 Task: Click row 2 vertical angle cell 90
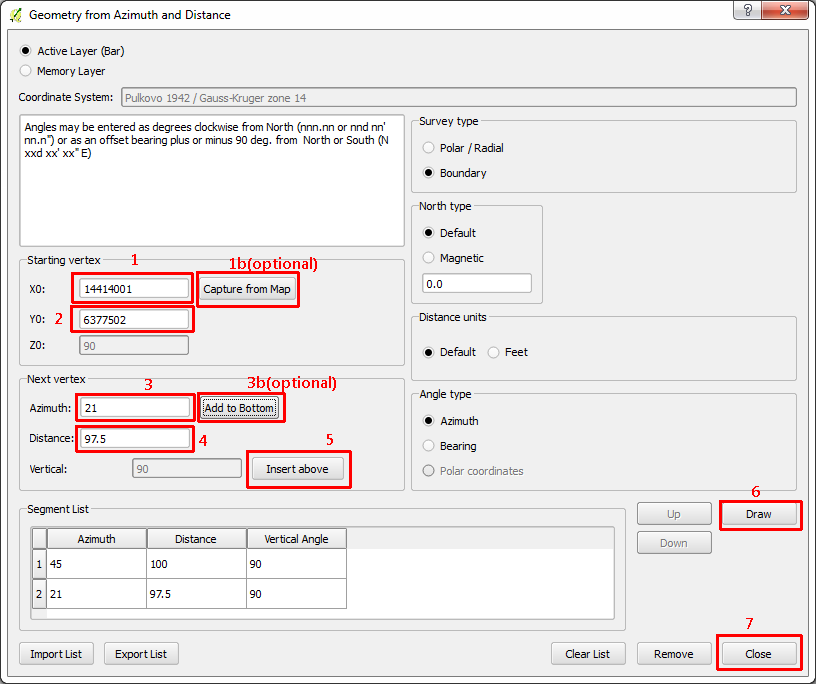[x=297, y=594]
